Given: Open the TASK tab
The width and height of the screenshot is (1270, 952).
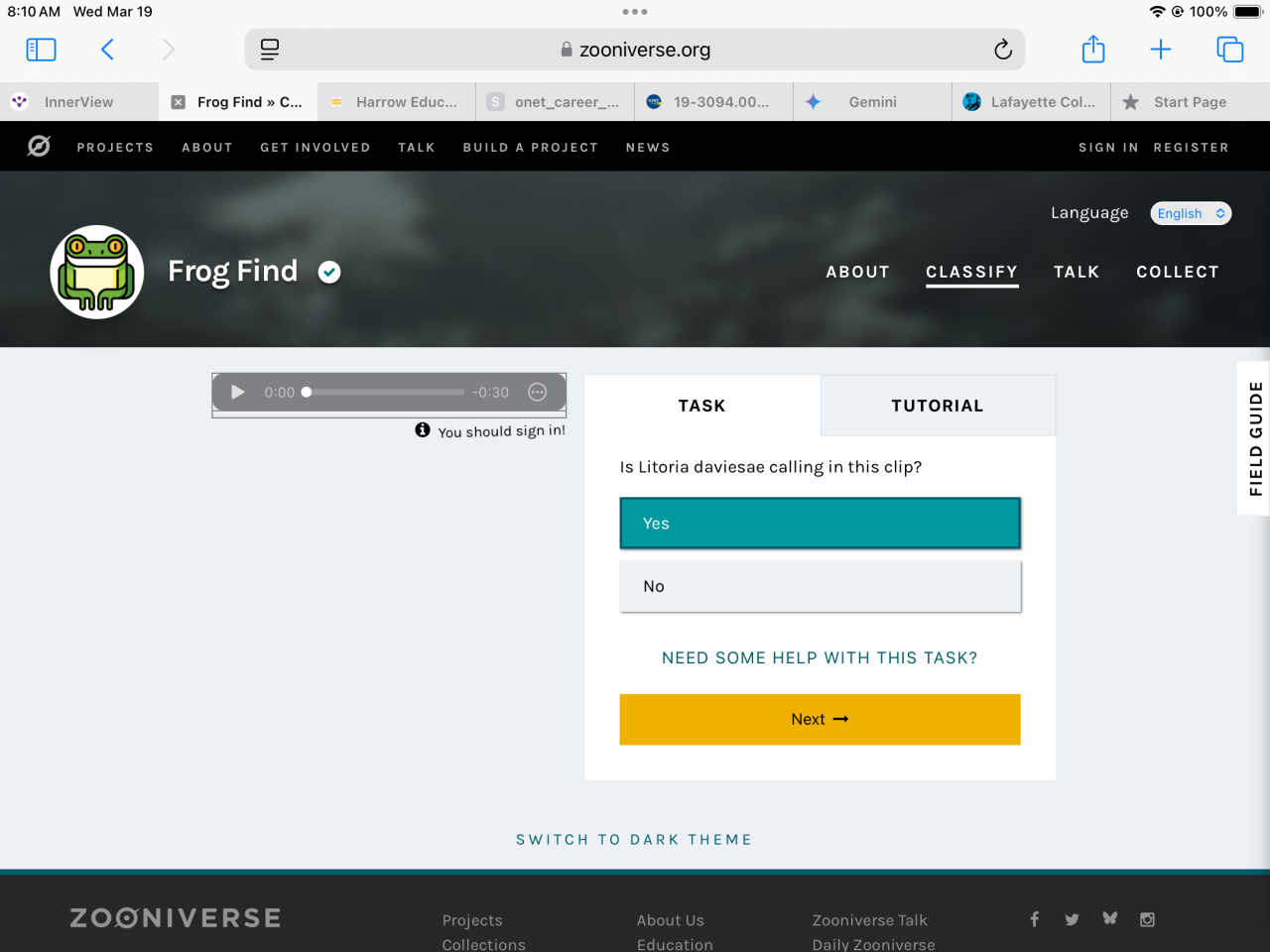Looking at the screenshot, I should [702, 406].
